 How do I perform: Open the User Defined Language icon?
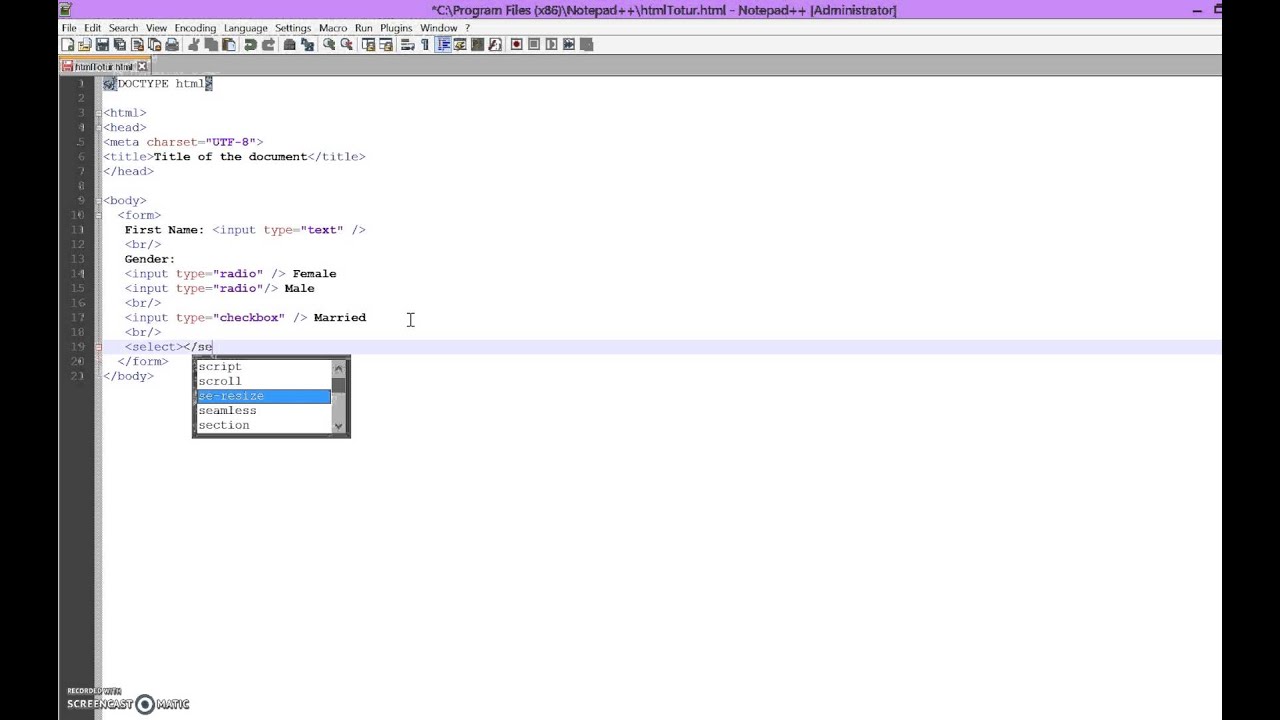[x=460, y=44]
